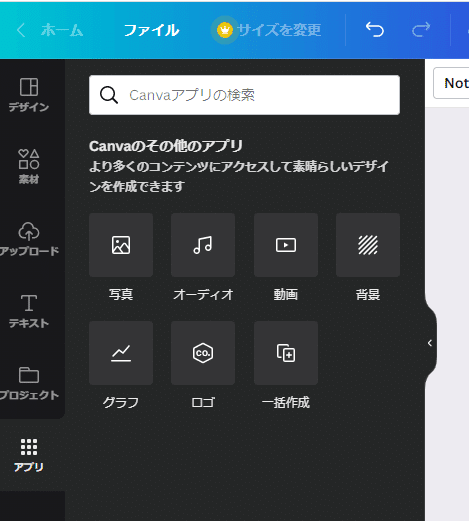The width and height of the screenshot is (469, 521).
Task: Go back to ホーム (Home)
Action: coord(50,30)
